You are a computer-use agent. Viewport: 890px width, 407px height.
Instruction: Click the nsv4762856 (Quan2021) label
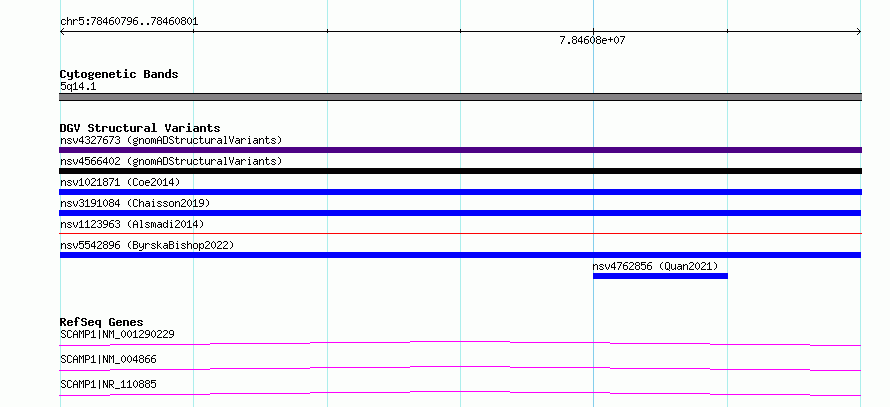(655, 266)
